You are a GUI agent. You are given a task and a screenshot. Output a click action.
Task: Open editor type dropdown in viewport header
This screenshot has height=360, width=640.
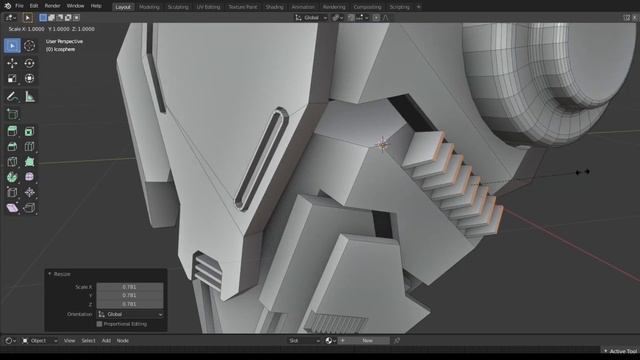(x=11, y=18)
